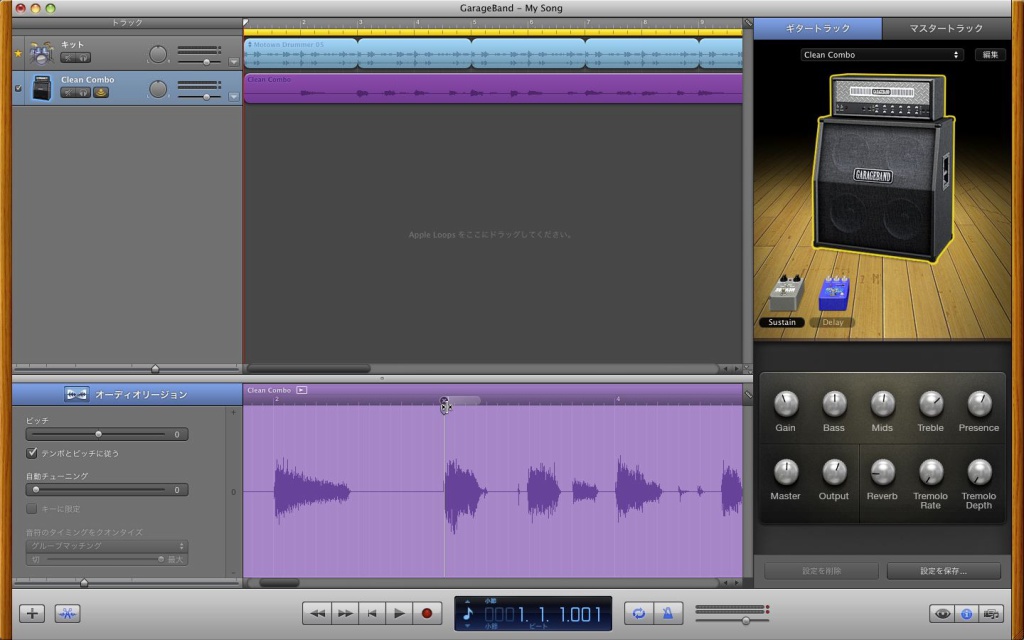Click the Bass knob
The image size is (1024, 640).
tap(834, 404)
